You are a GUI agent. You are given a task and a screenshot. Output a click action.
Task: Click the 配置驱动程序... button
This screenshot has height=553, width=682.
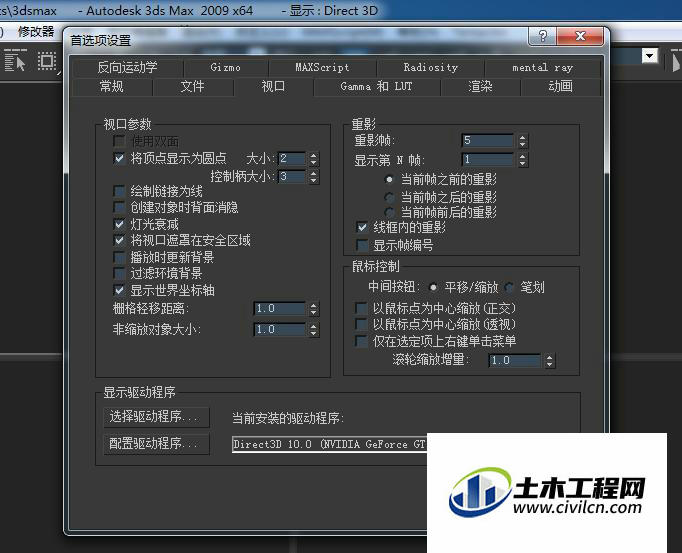coord(156,443)
